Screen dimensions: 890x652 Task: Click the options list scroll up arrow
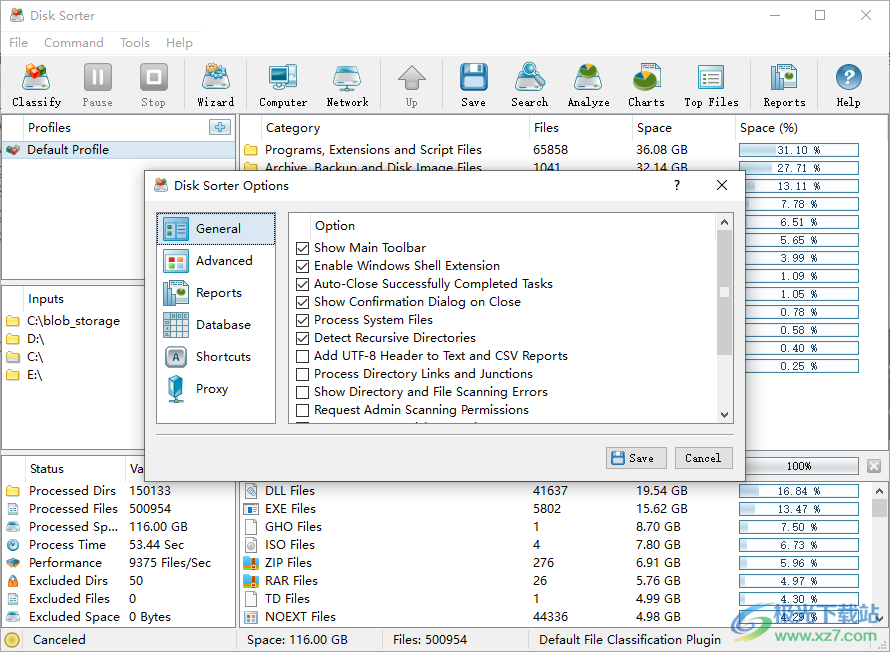724,222
